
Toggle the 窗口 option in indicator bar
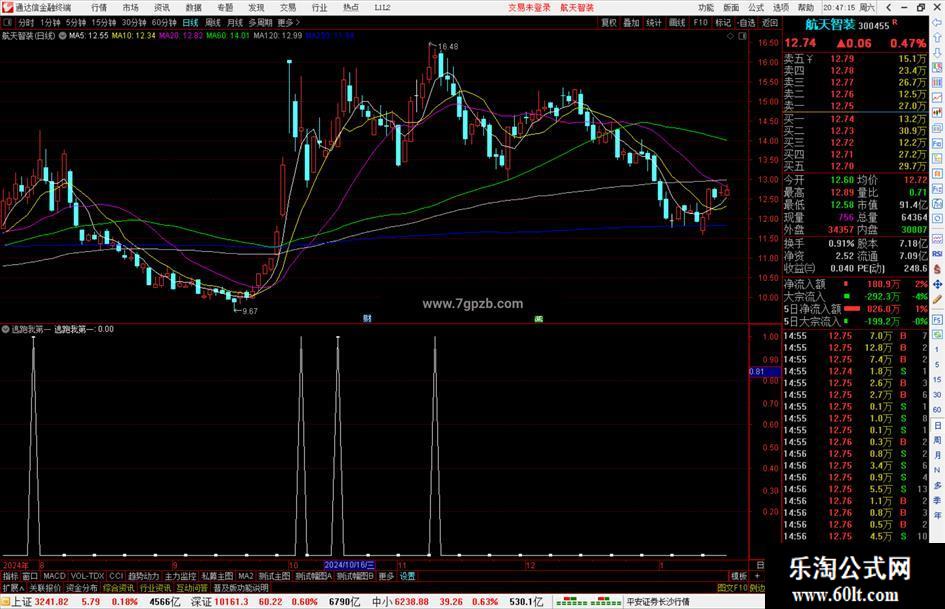tap(30, 576)
